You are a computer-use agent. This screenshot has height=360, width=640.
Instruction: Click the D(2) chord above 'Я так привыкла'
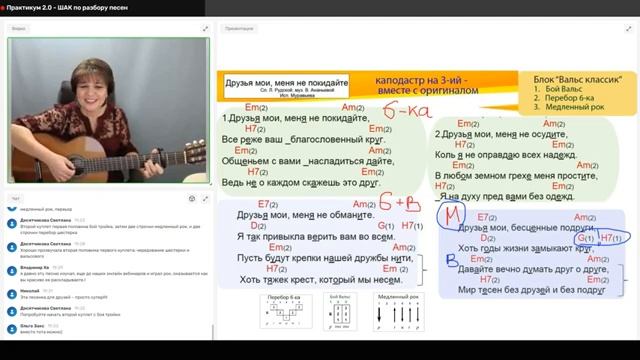point(258,226)
